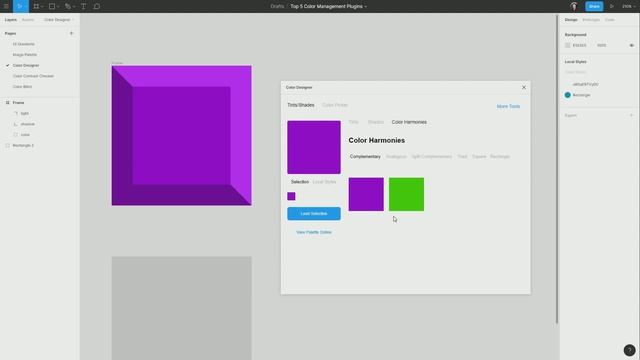
Task: Open the Color Blind page
Action: point(22,87)
